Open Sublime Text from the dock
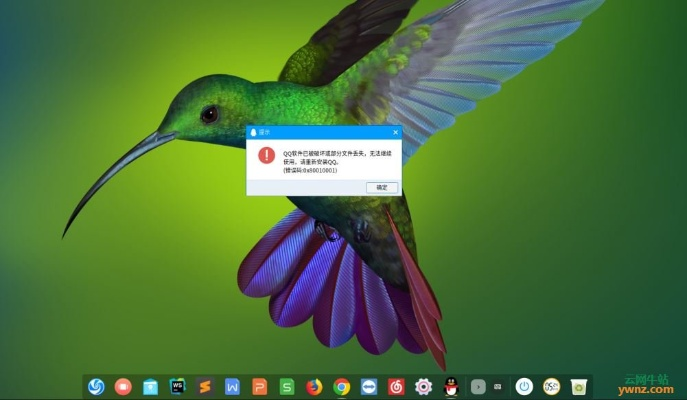The image size is (687, 400). 205,386
